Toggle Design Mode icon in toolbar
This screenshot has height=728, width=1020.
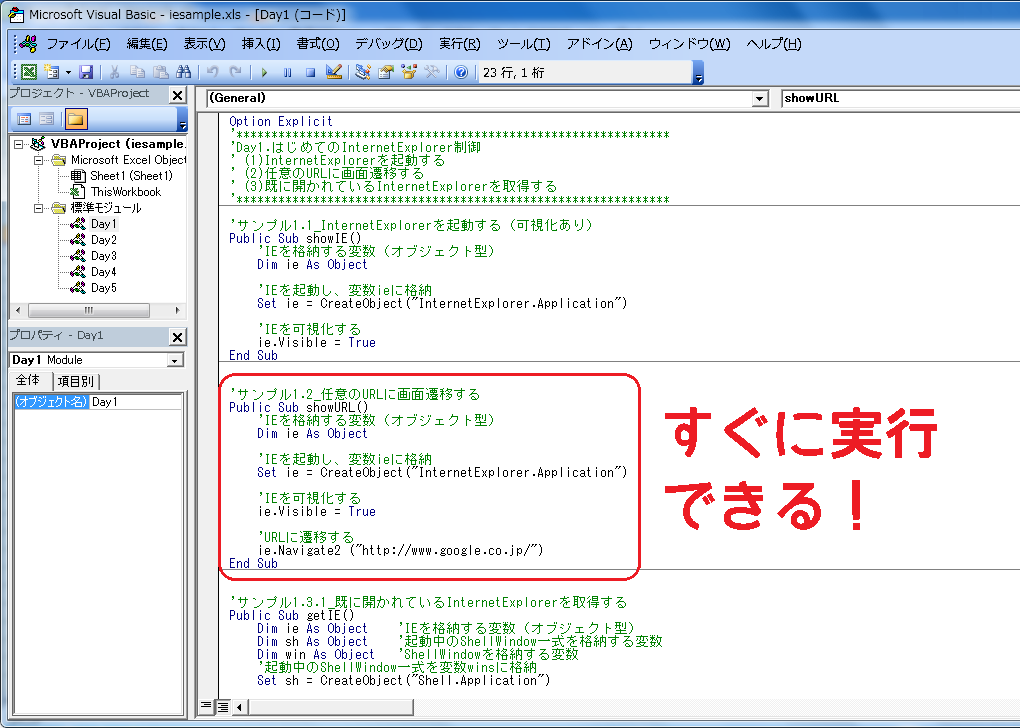point(334,72)
